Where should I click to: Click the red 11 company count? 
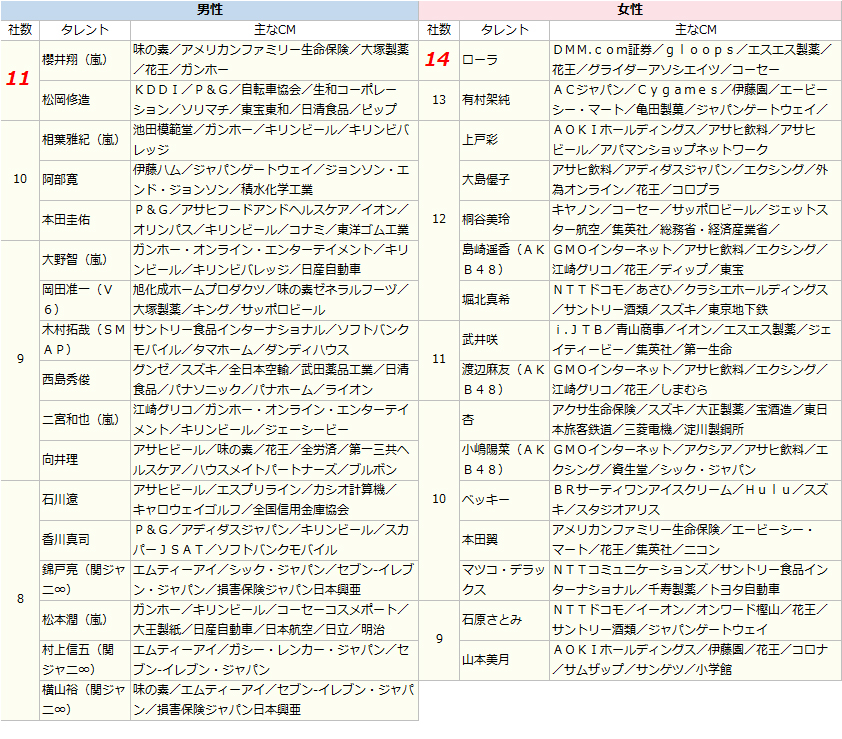(x=18, y=79)
